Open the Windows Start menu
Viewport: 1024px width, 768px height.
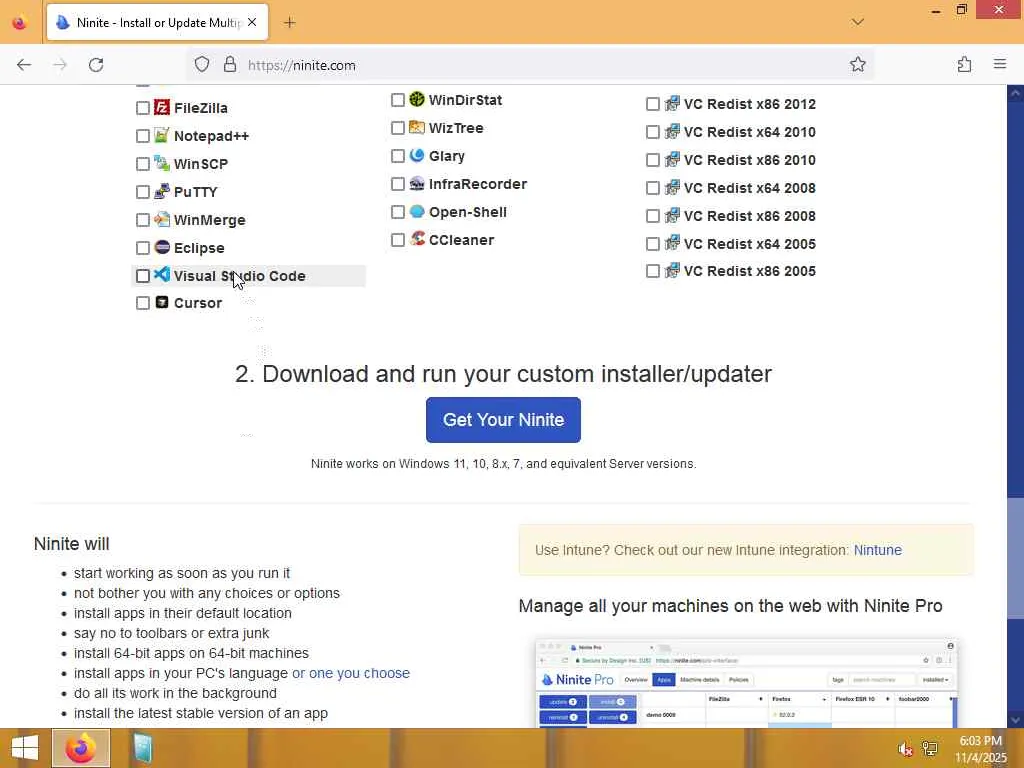25,748
